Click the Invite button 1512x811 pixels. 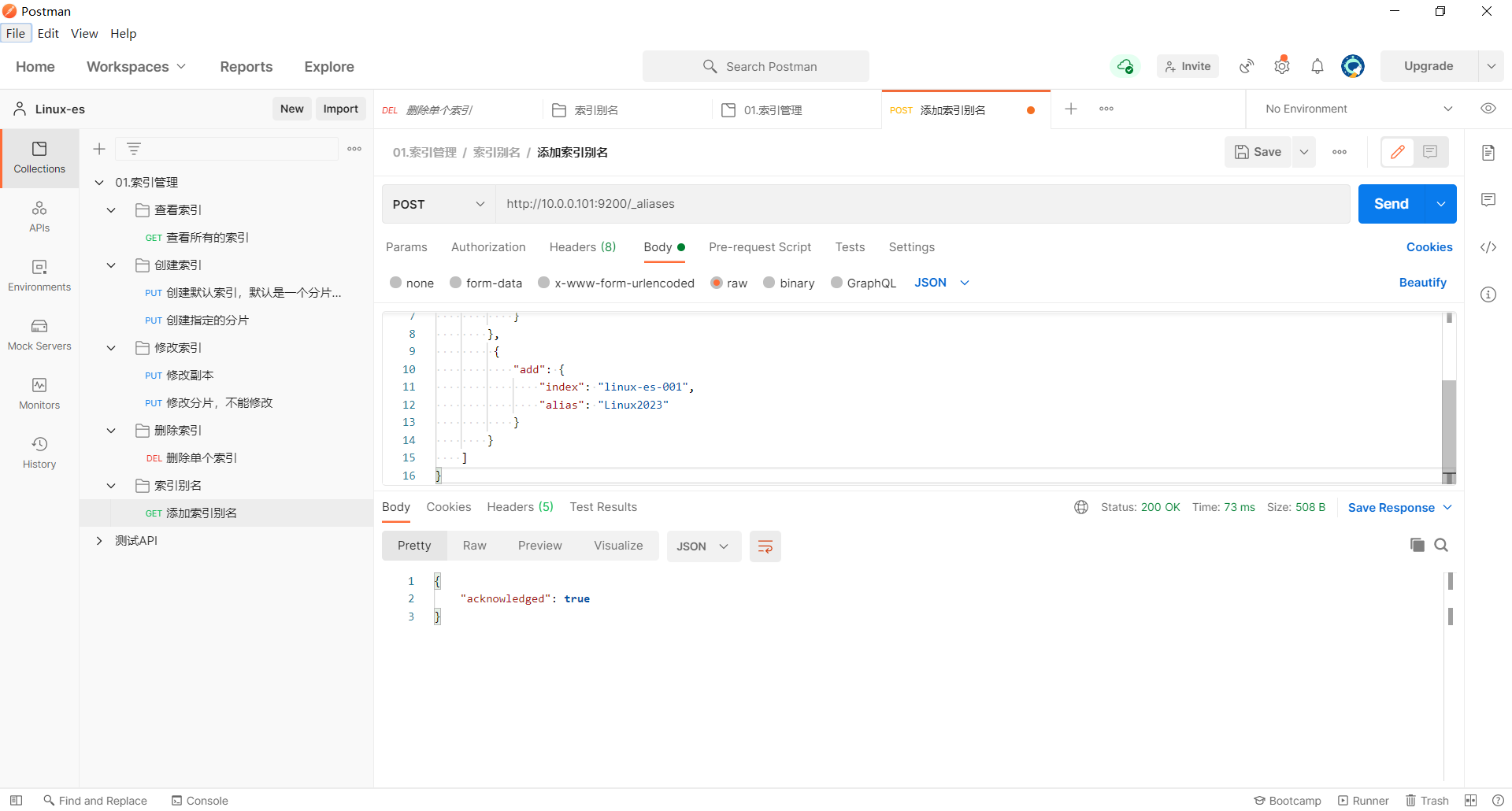(x=1188, y=66)
